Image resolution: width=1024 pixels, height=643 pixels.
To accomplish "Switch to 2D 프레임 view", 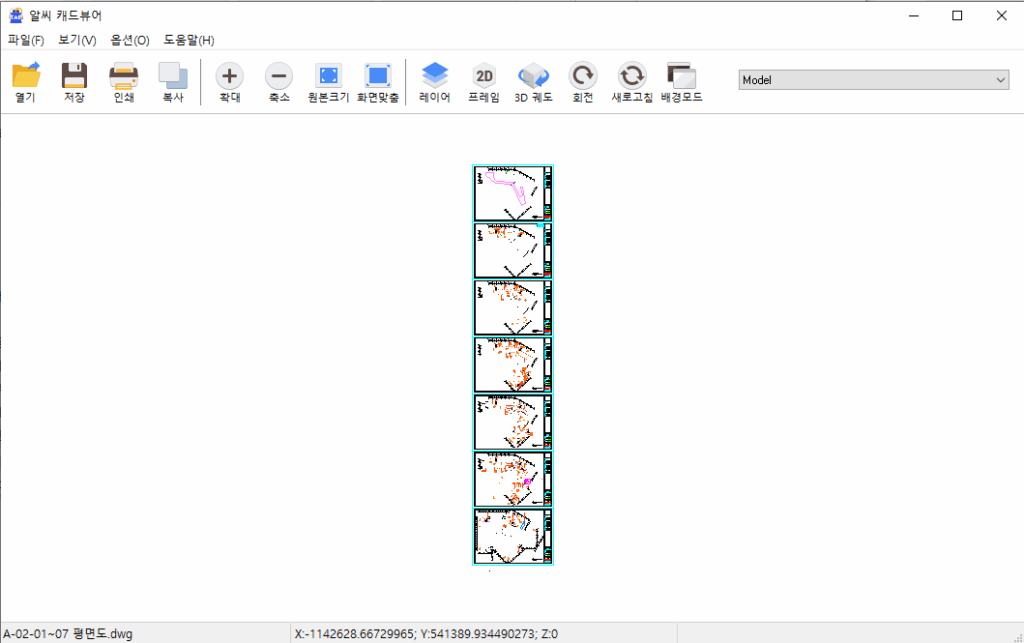I will pyautogui.click(x=484, y=82).
